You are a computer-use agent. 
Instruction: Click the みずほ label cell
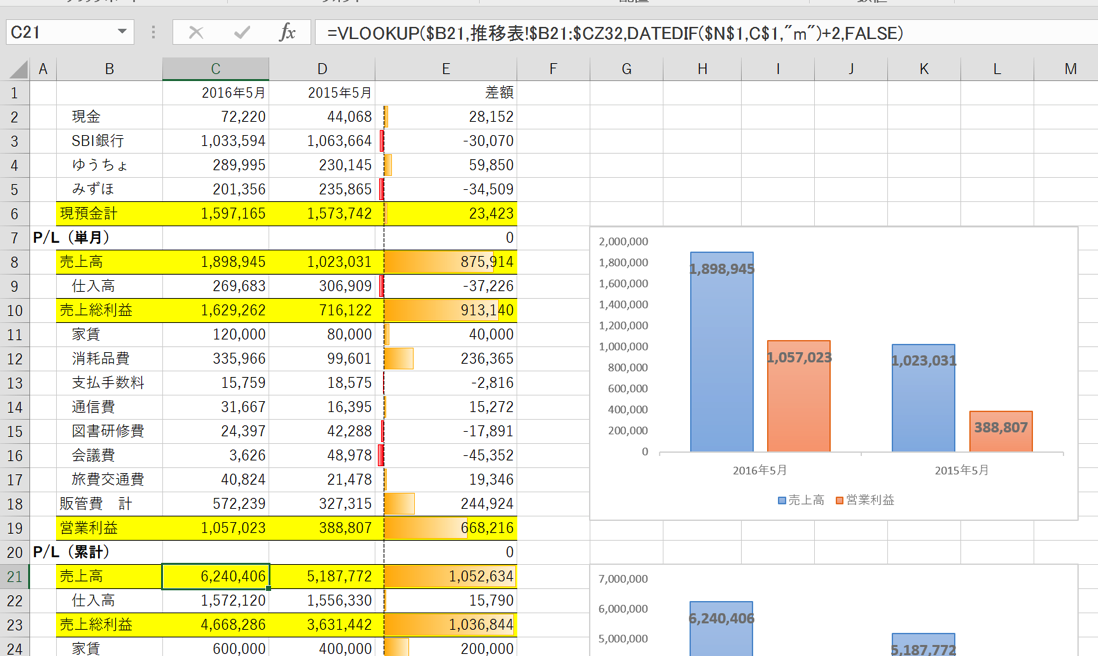109,189
